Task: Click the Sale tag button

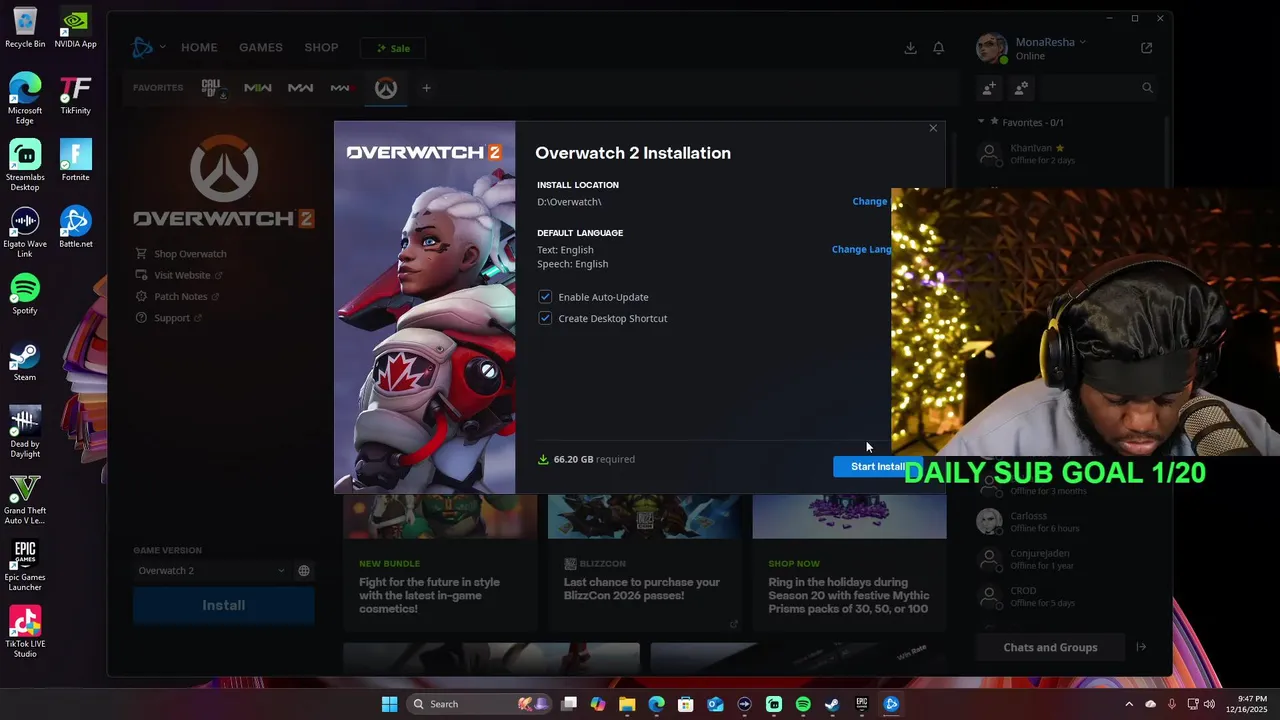Action: coord(393,48)
